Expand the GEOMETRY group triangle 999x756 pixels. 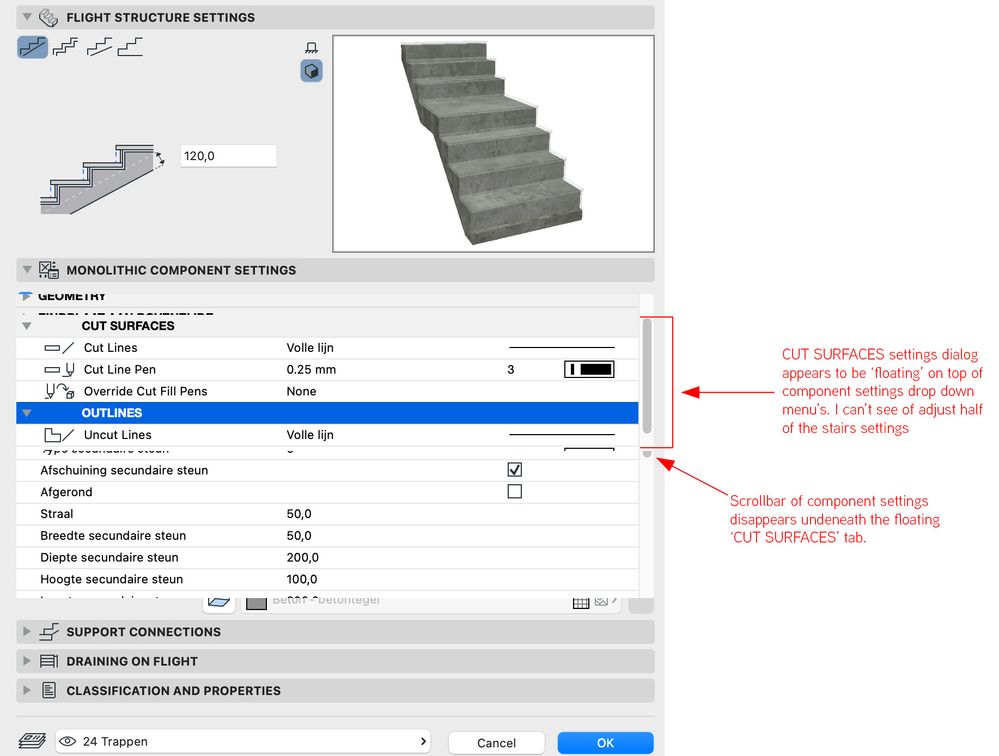(25, 296)
